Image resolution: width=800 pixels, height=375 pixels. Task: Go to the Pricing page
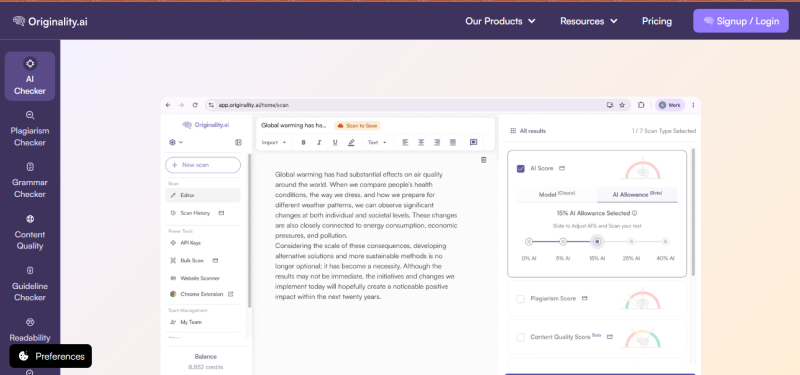pyautogui.click(x=657, y=21)
